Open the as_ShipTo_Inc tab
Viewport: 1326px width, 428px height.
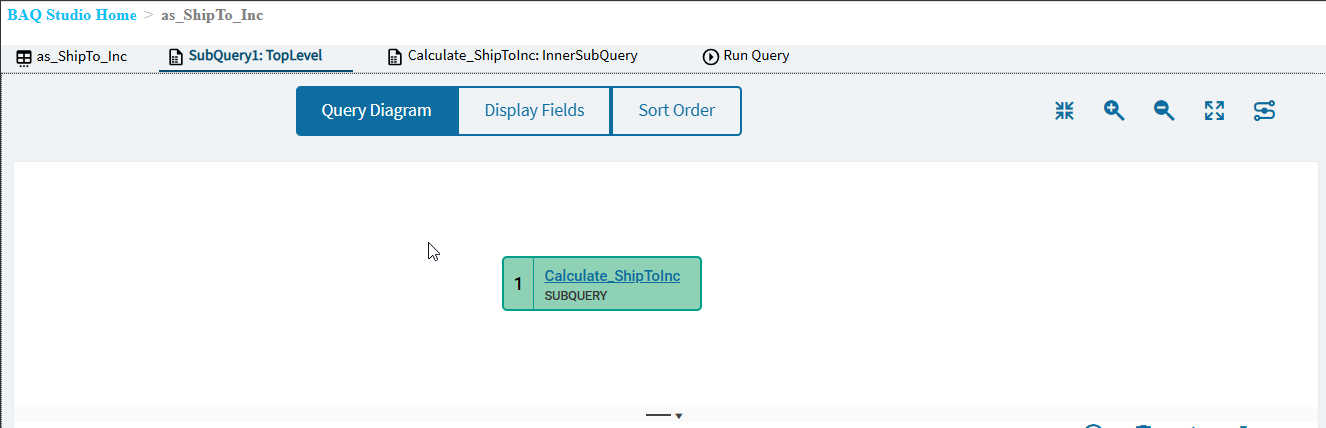[x=72, y=56]
